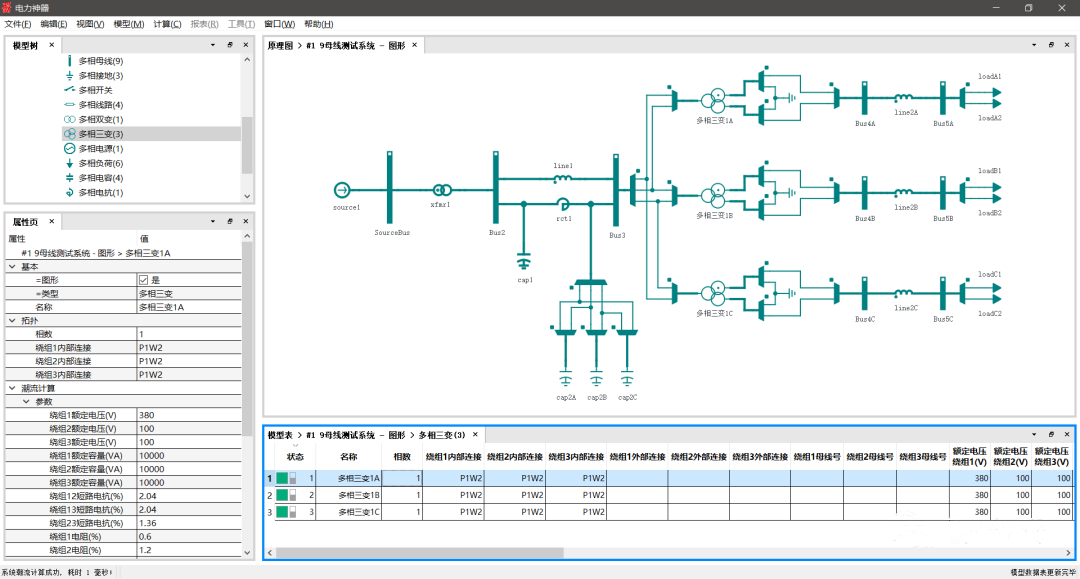Select 多相电源(1) icon in model tree

[x=70, y=149]
